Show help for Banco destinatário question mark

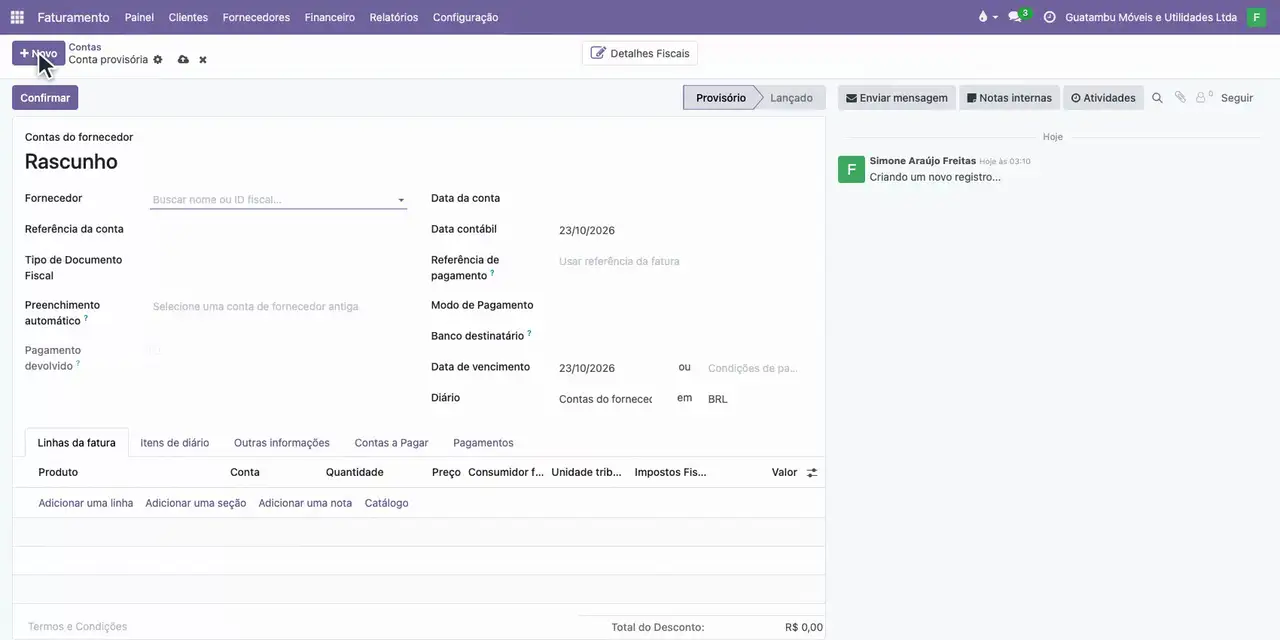coord(529,334)
